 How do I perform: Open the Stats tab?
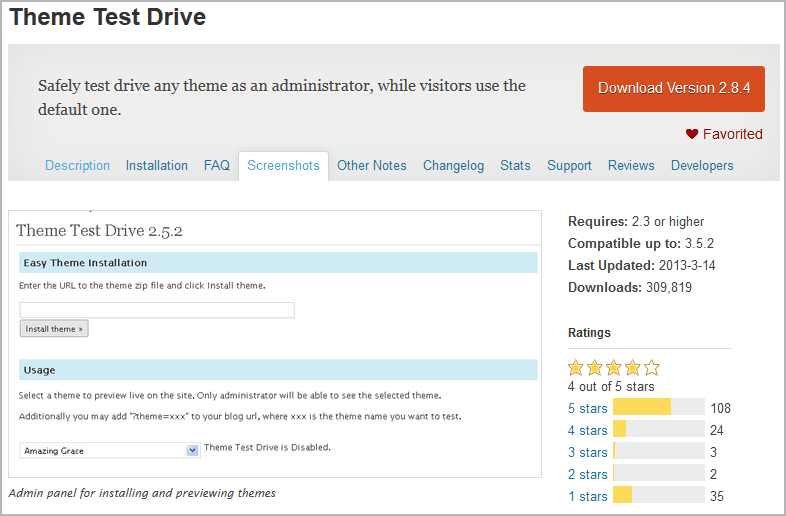(515, 165)
